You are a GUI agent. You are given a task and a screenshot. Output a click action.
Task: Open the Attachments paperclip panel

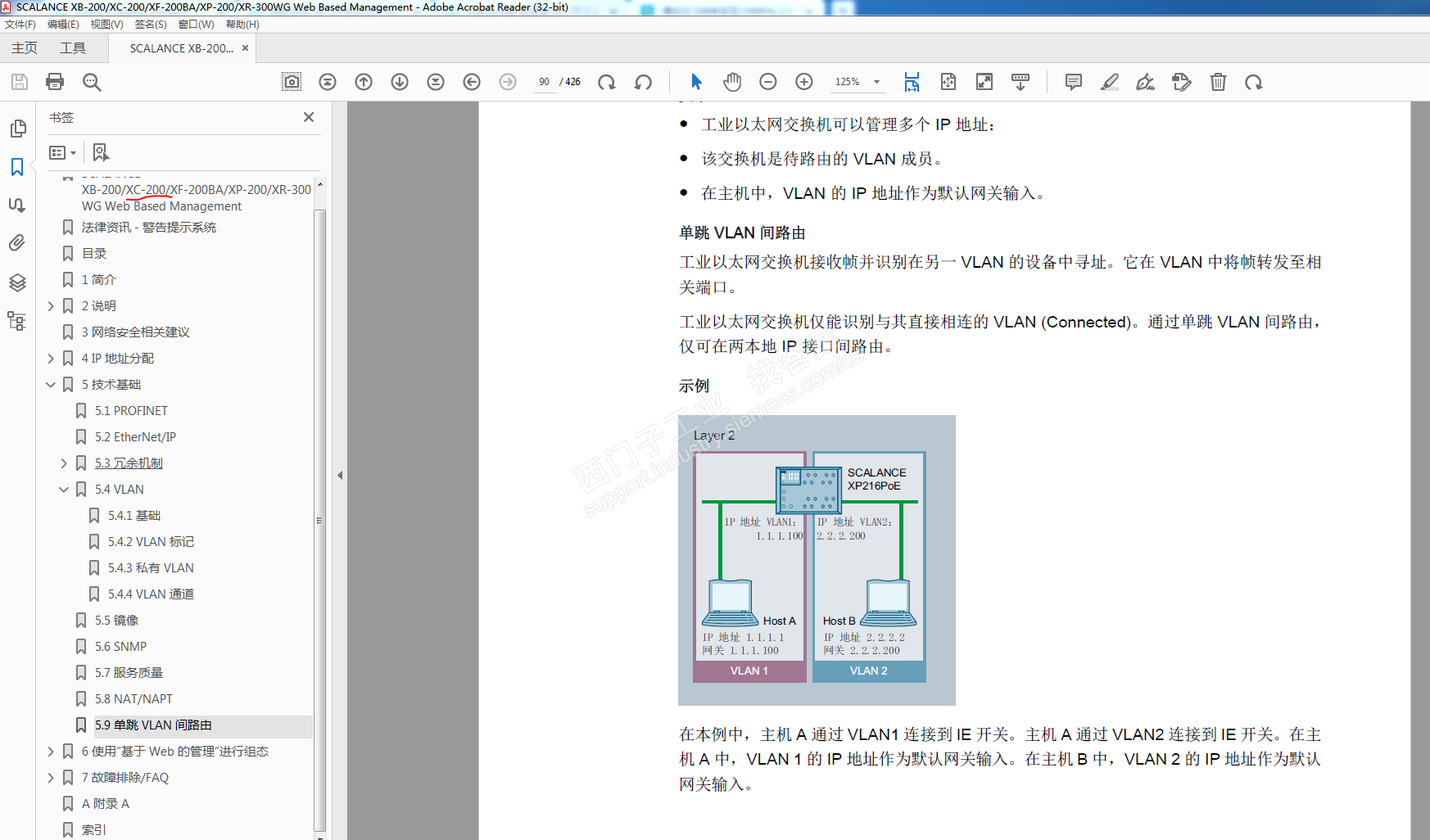[x=17, y=243]
